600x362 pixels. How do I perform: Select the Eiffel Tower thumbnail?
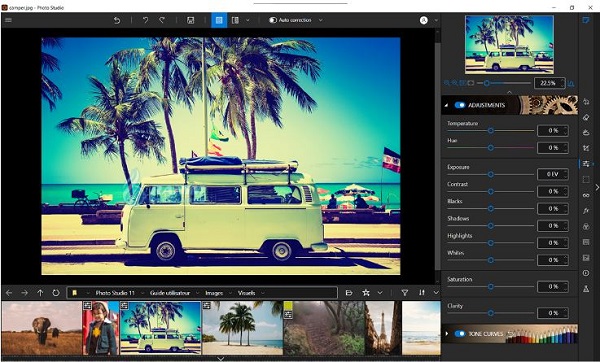coord(383,328)
